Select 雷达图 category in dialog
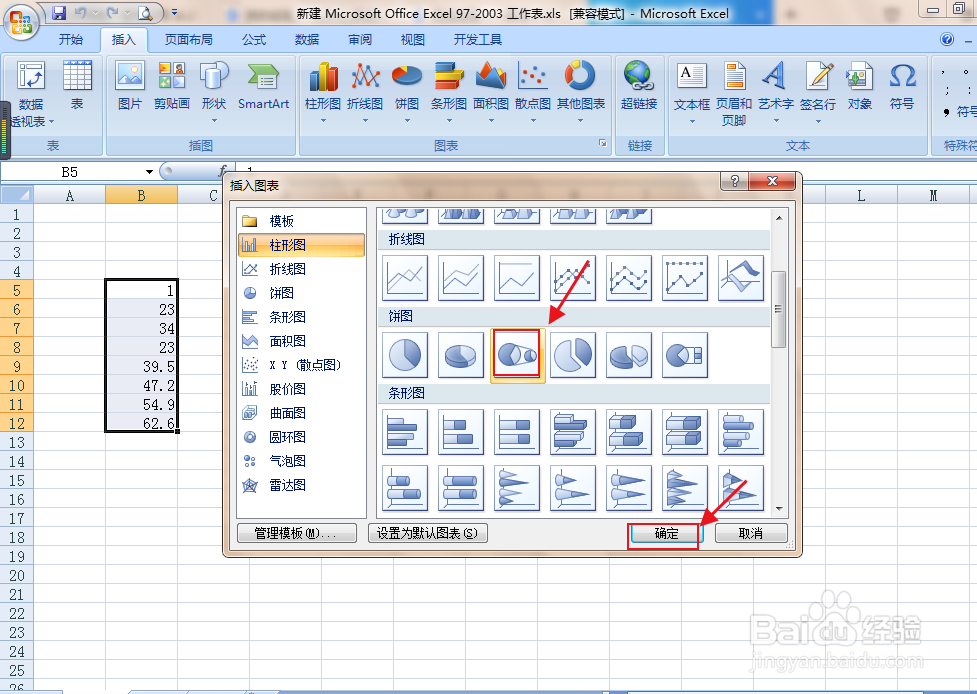 click(302, 485)
